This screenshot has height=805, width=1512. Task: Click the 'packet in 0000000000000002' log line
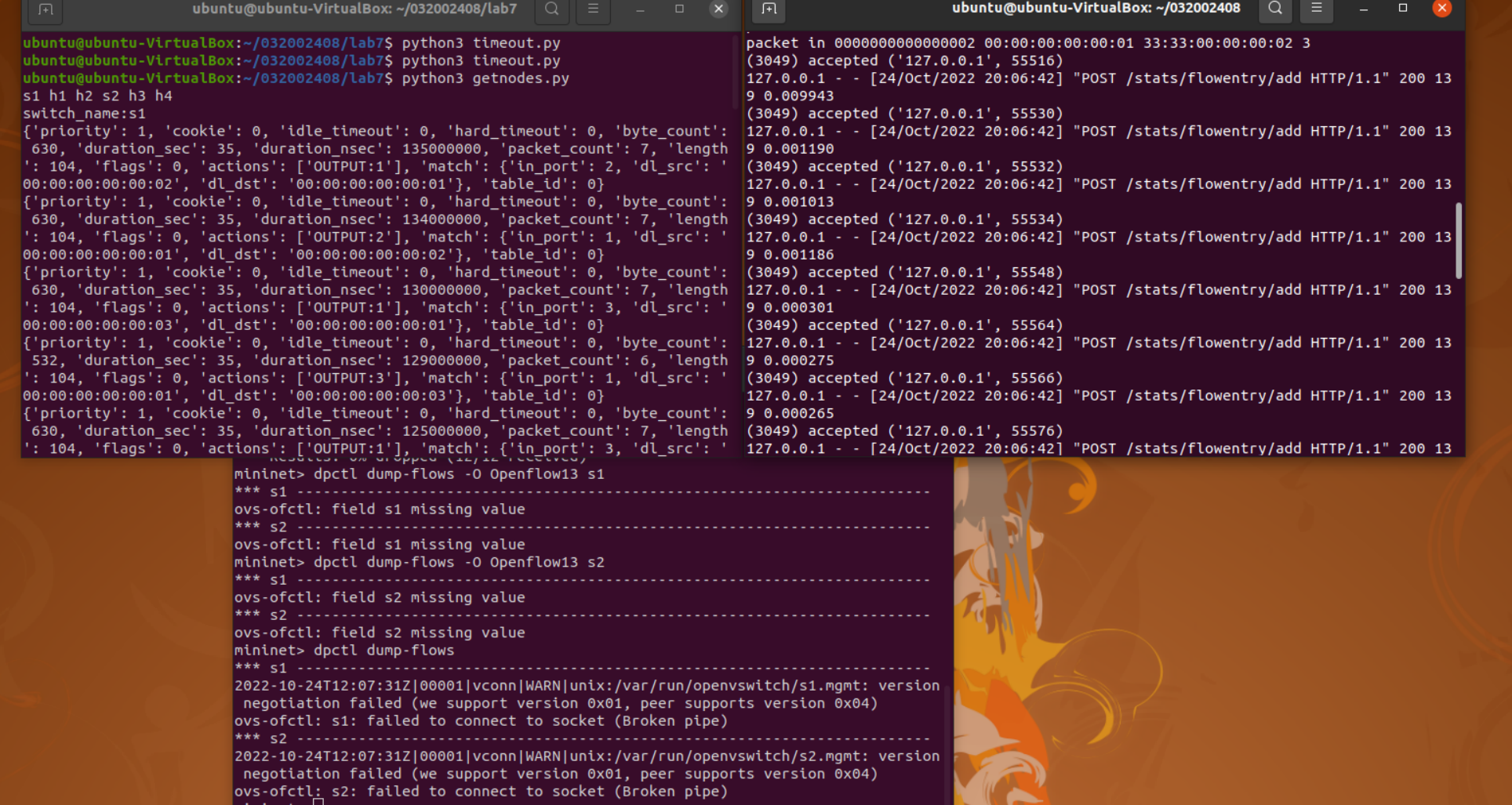pos(1028,43)
